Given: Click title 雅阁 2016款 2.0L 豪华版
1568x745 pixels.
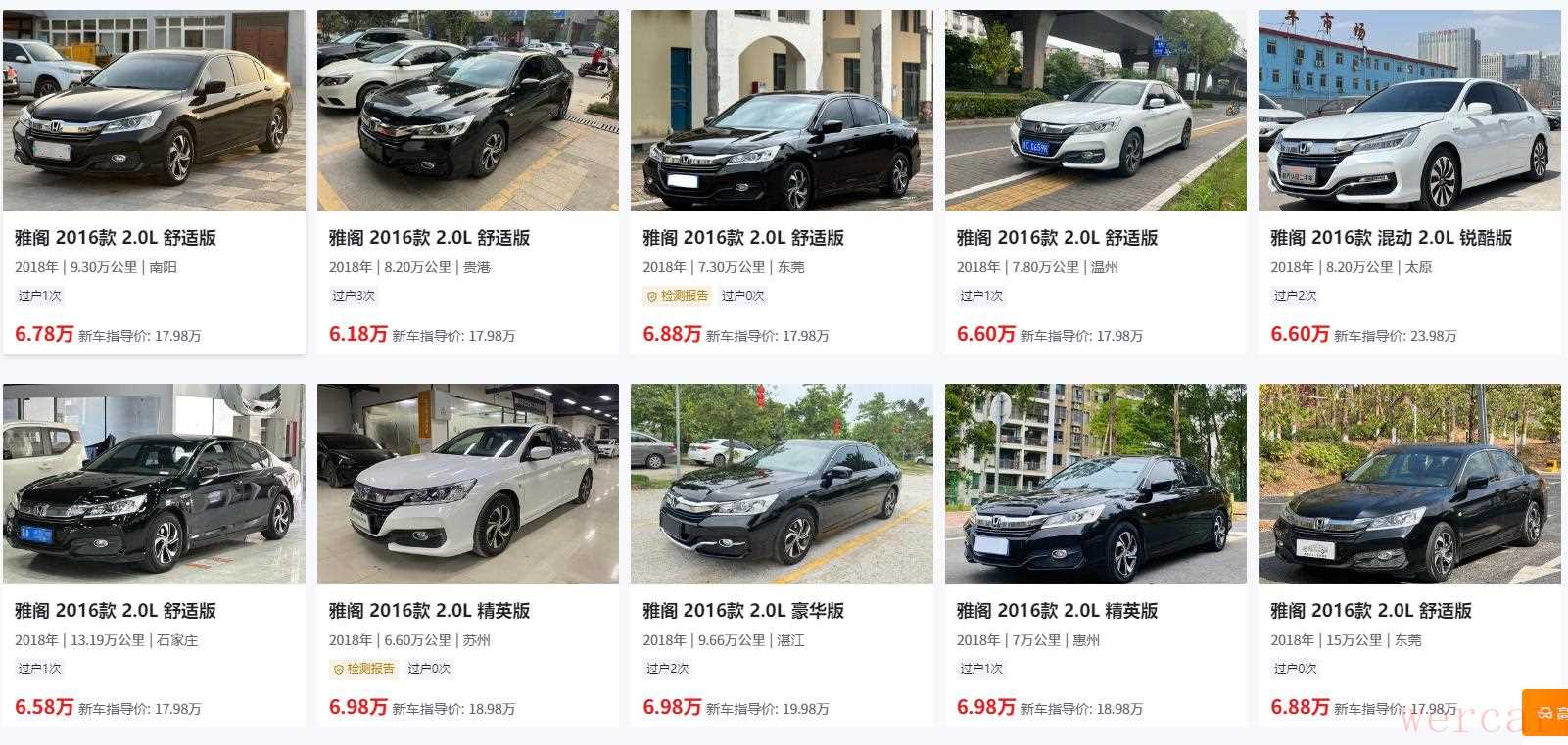Looking at the screenshot, I should (743, 611).
